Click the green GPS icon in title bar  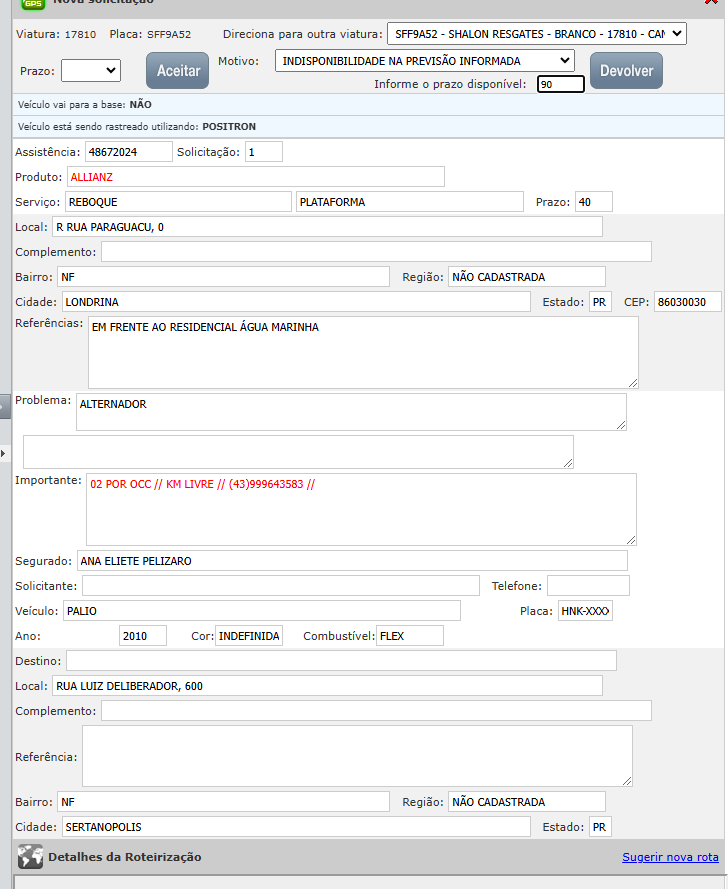[34, 3]
